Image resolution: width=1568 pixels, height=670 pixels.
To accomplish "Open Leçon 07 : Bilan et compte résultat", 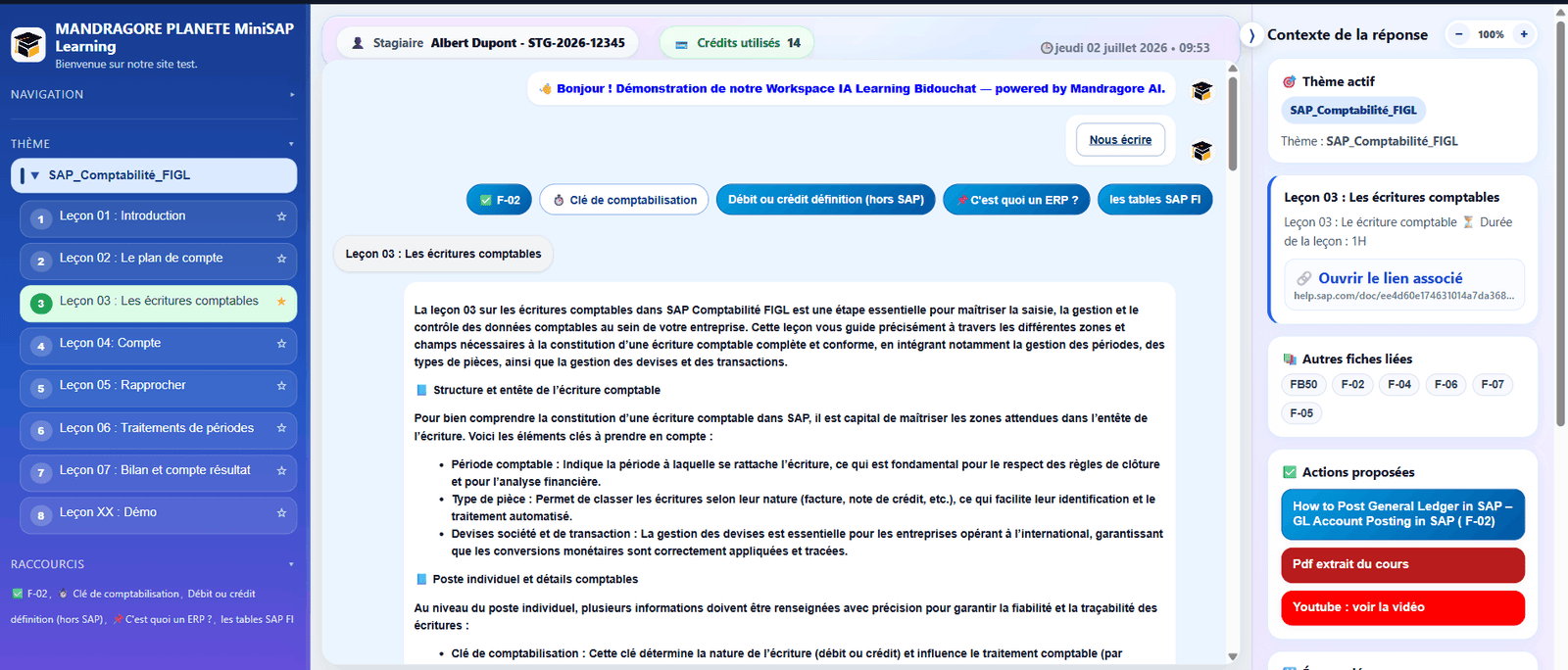I will point(158,472).
